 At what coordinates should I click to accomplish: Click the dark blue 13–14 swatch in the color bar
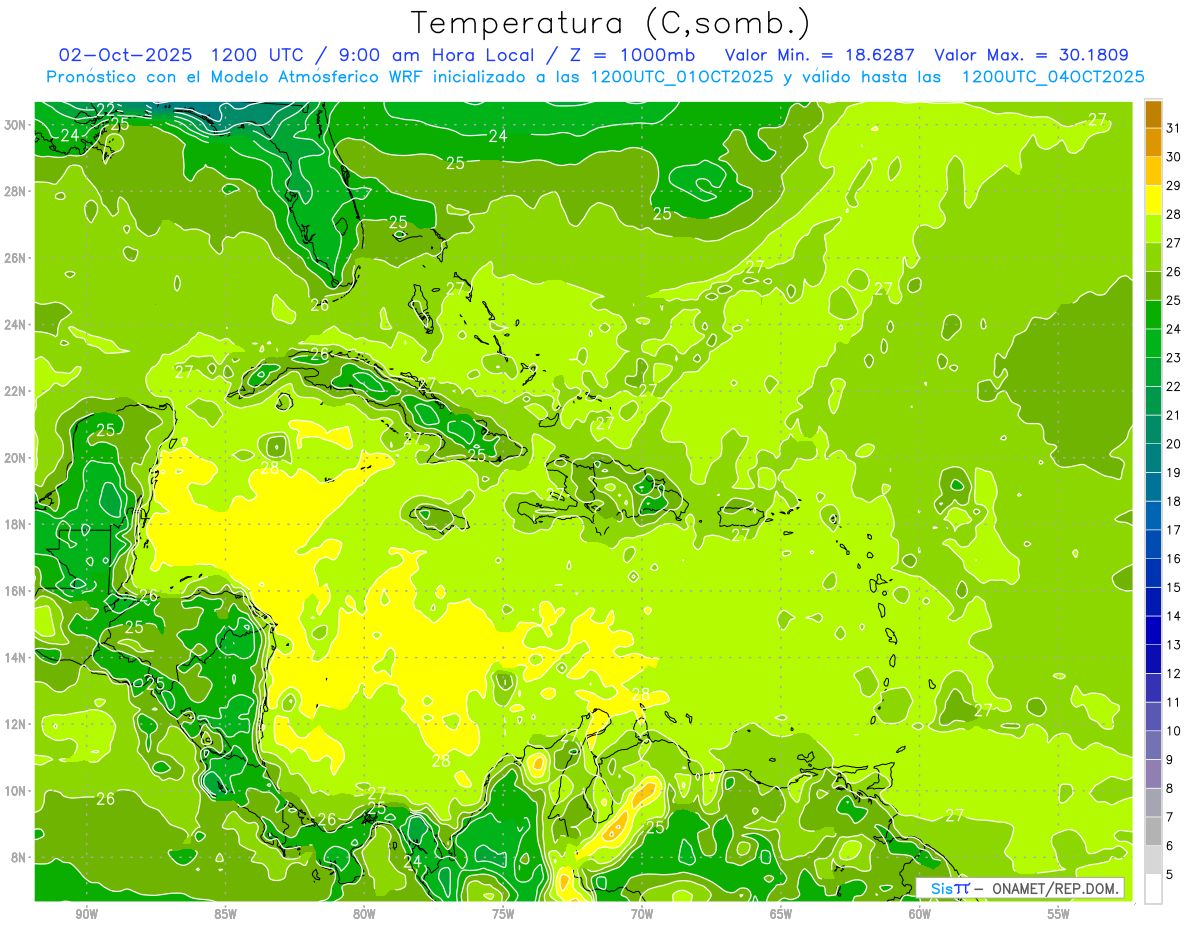click(x=1153, y=631)
